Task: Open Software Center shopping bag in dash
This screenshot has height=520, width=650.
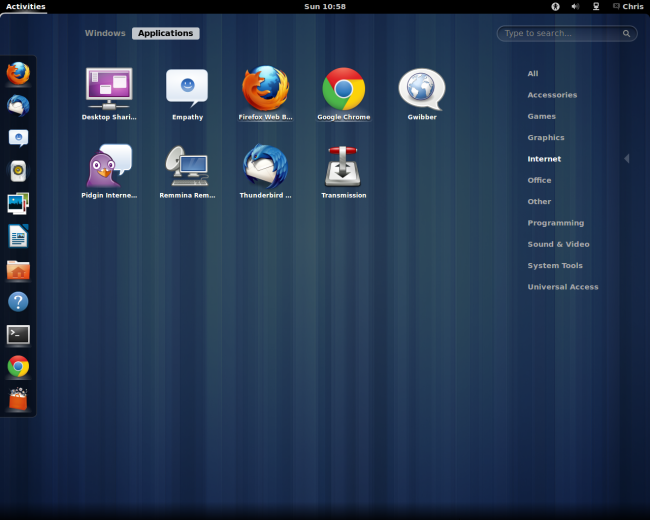Action: [18, 399]
